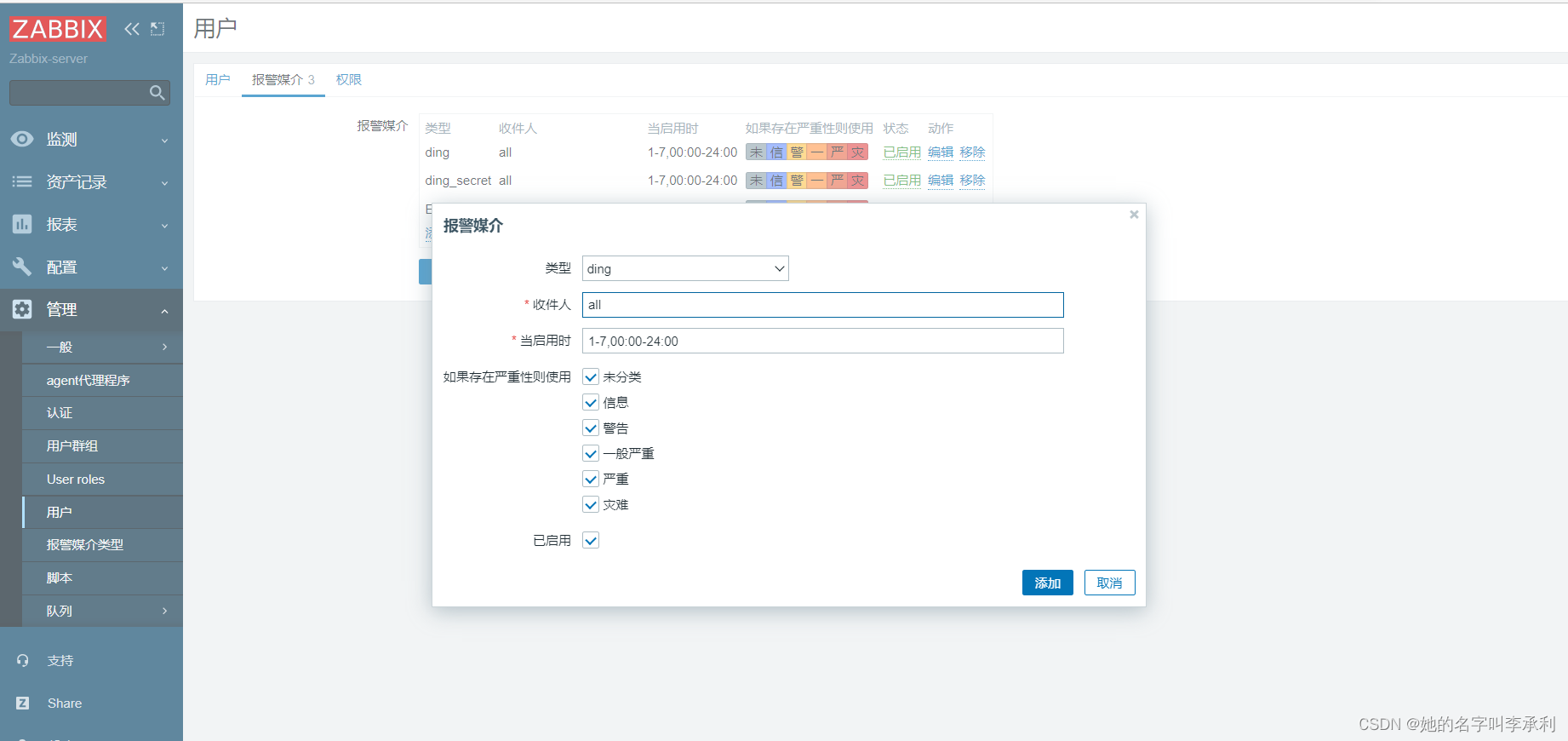1568x741 pixels.
Task: Click the 当启用时 input field
Action: (823, 341)
